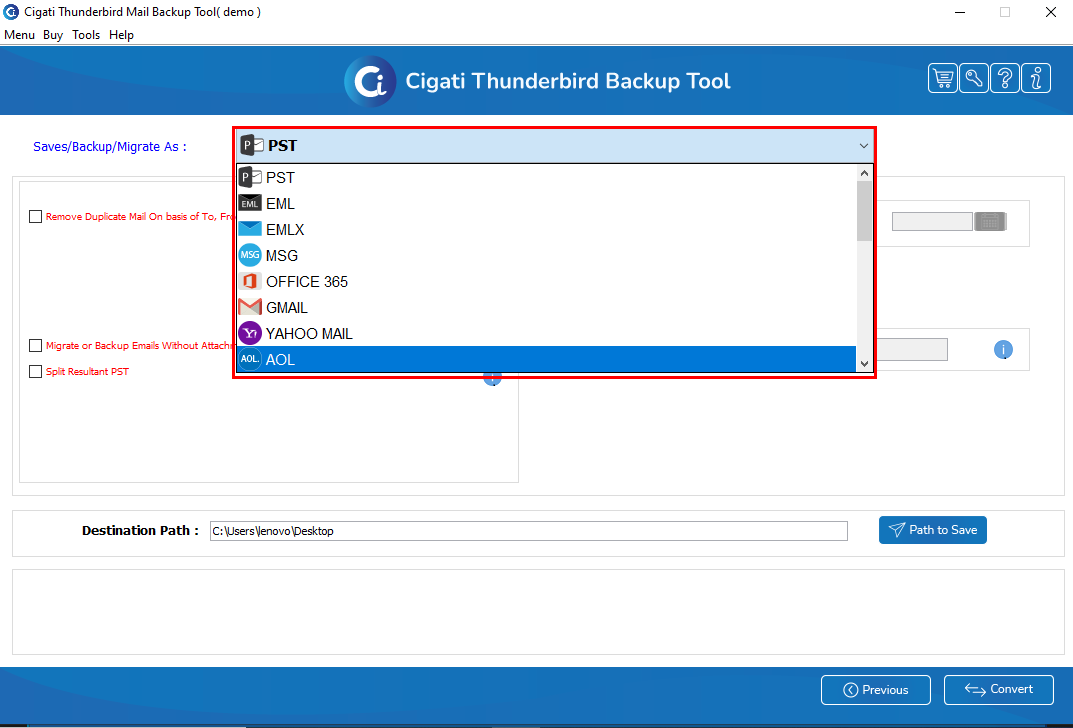Choose MSG from the format list
This screenshot has height=728, width=1073.
tap(546, 255)
